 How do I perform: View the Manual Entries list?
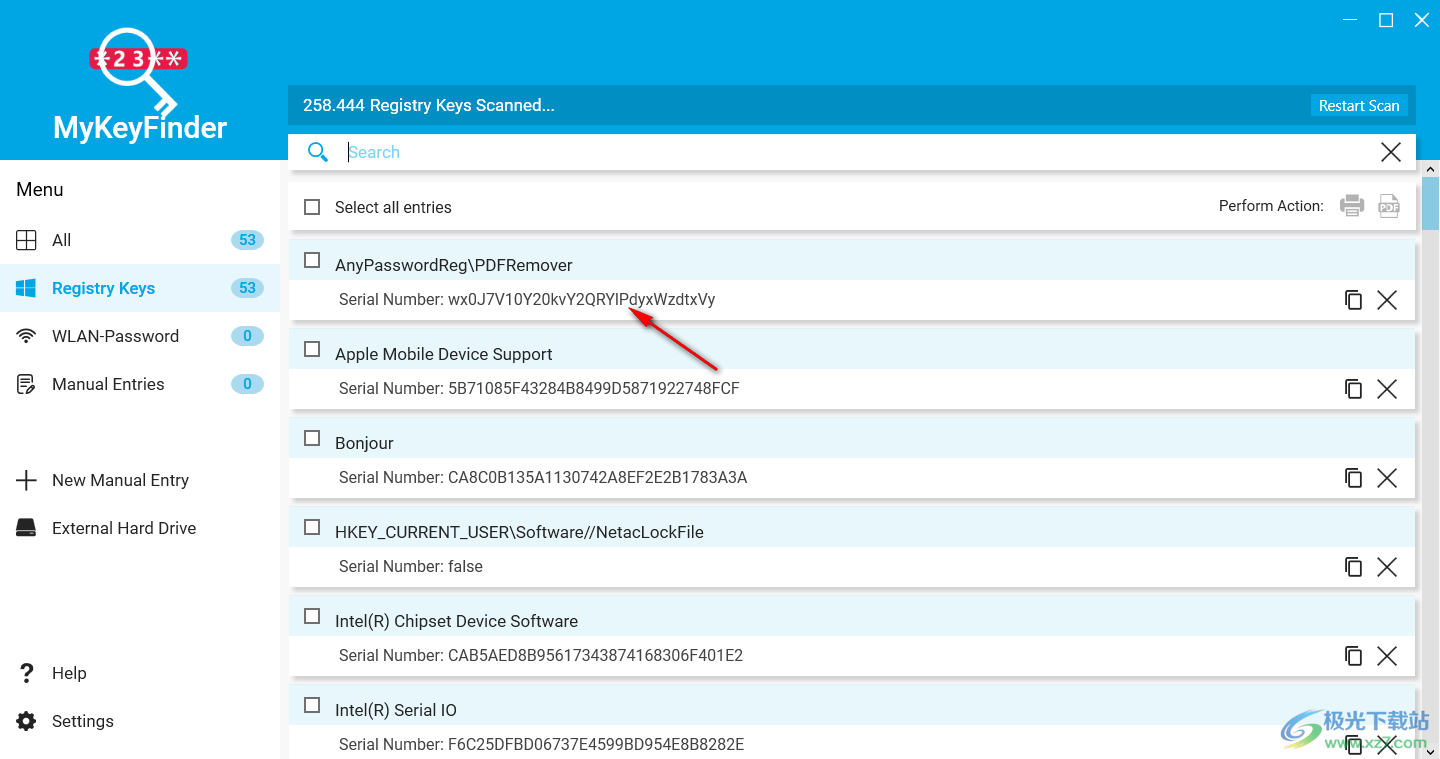(140, 384)
